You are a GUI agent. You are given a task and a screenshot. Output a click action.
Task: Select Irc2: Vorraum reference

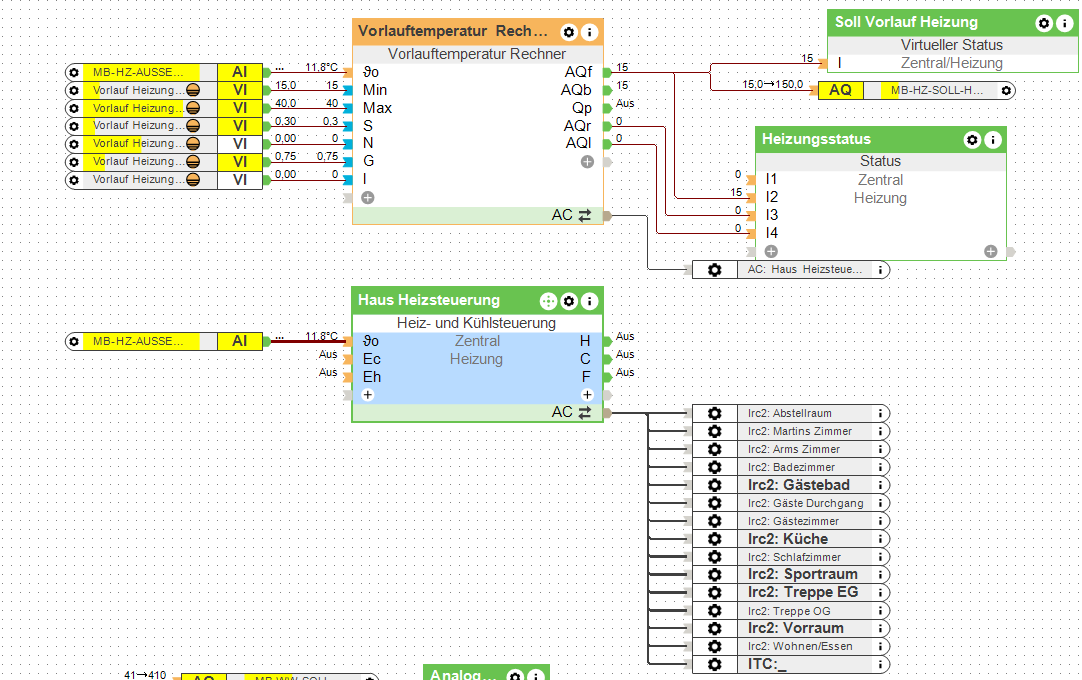796,628
